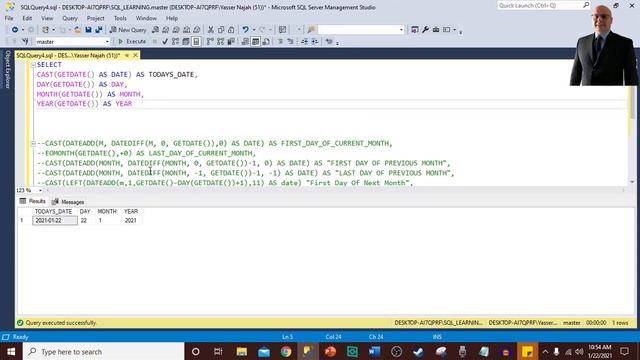Image resolution: width=640 pixels, height=360 pixels.
Task: Open the master database dropdown
Action: pos(107,42)
